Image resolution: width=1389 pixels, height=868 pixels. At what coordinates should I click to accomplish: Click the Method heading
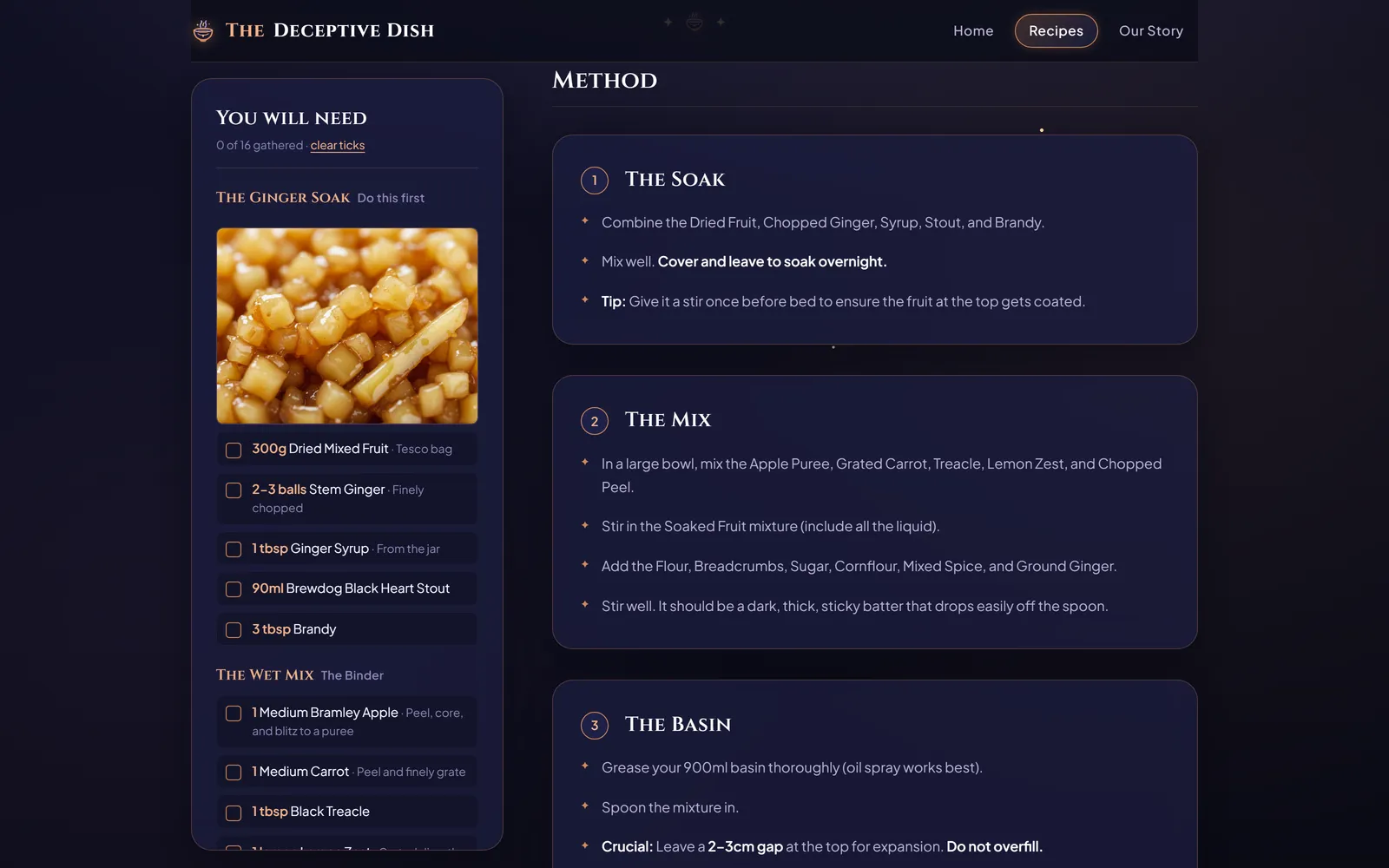[605, 80]
